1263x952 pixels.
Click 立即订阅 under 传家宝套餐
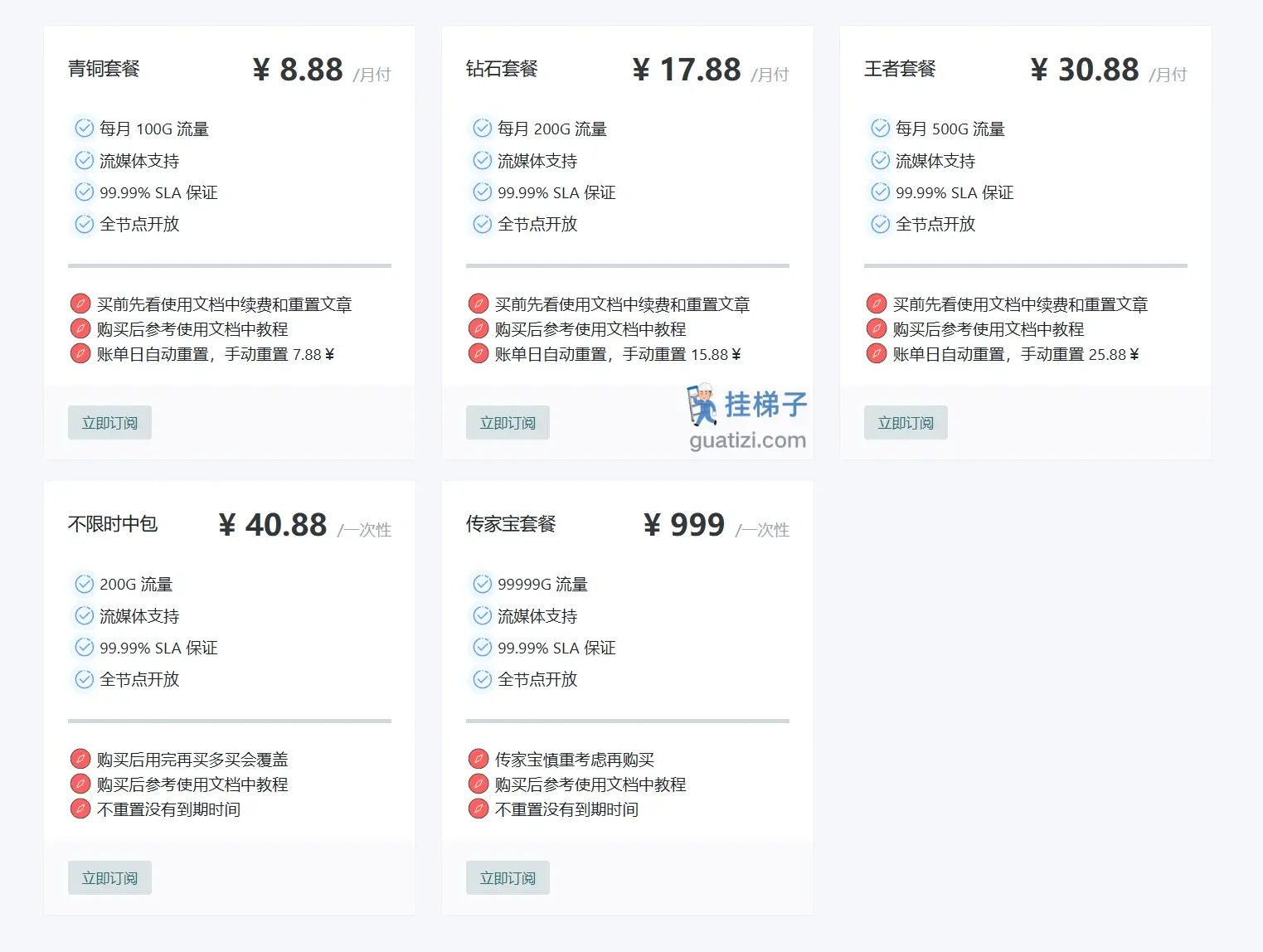coord(507,877)
